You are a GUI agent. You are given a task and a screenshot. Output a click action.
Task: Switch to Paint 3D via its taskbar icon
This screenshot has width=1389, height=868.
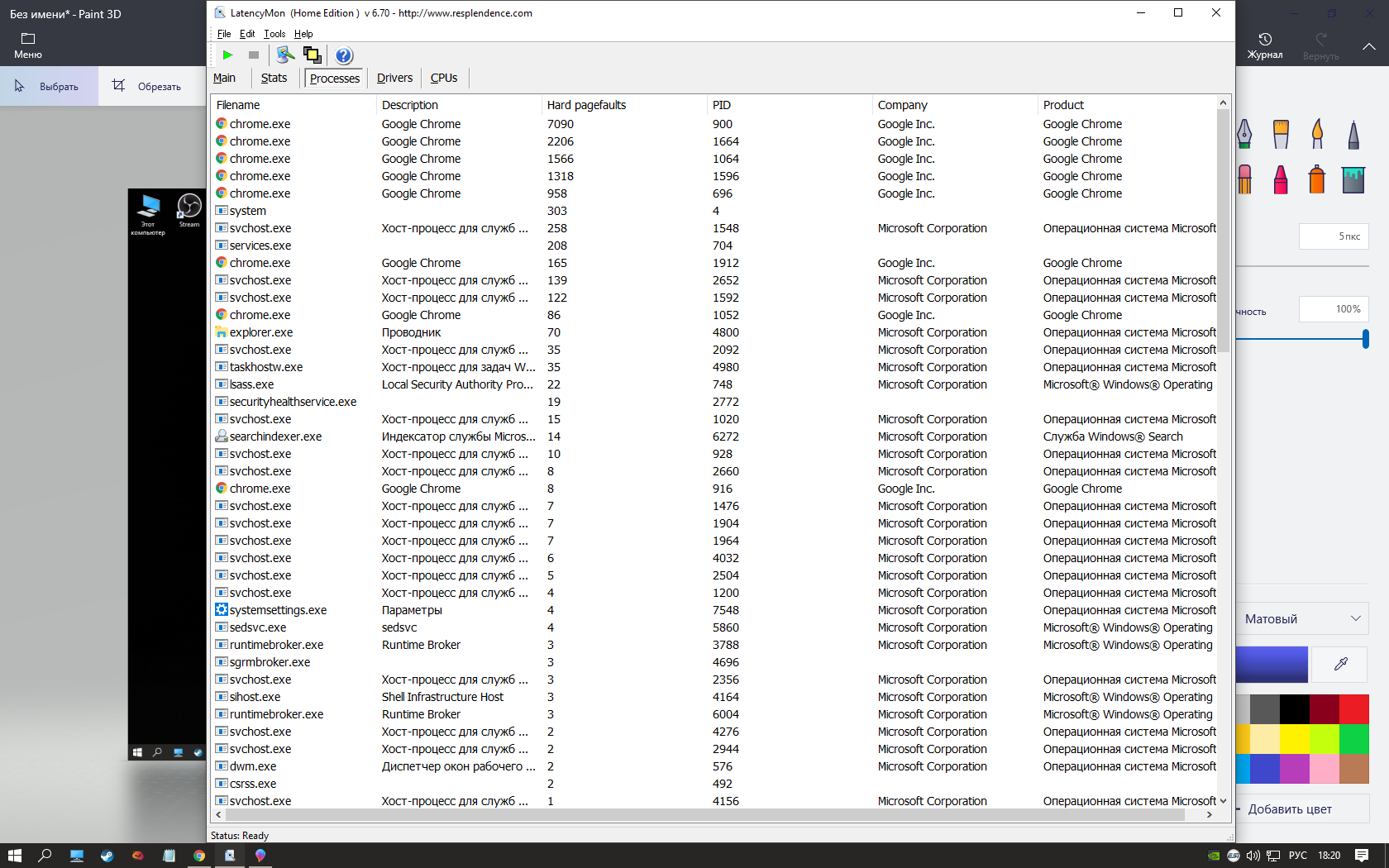pos(260,856)
